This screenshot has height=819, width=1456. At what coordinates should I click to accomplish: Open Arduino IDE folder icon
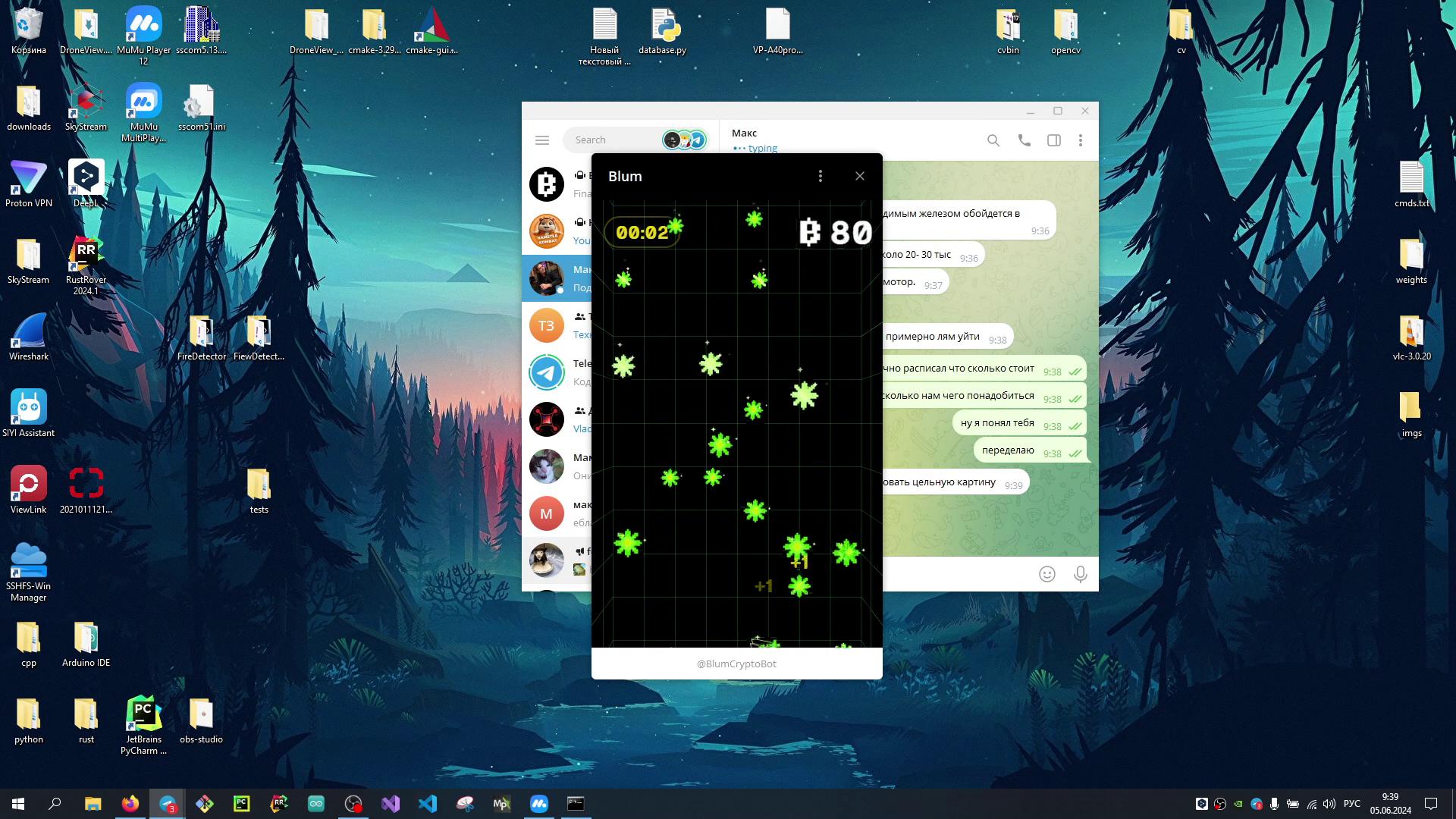point(86,644)
